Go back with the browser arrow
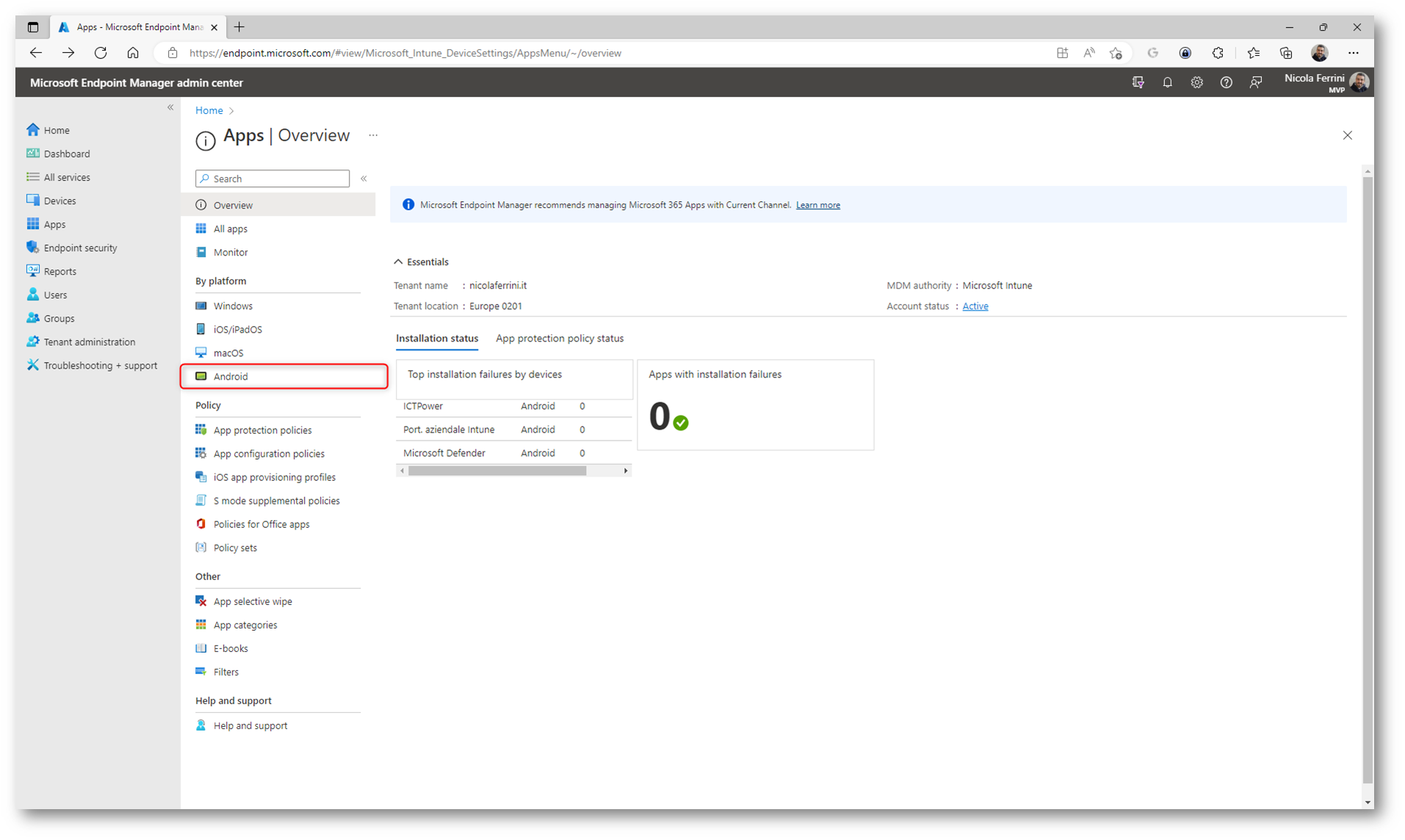The width and height of the screenshot is (1405, 840). coord(36,53)
